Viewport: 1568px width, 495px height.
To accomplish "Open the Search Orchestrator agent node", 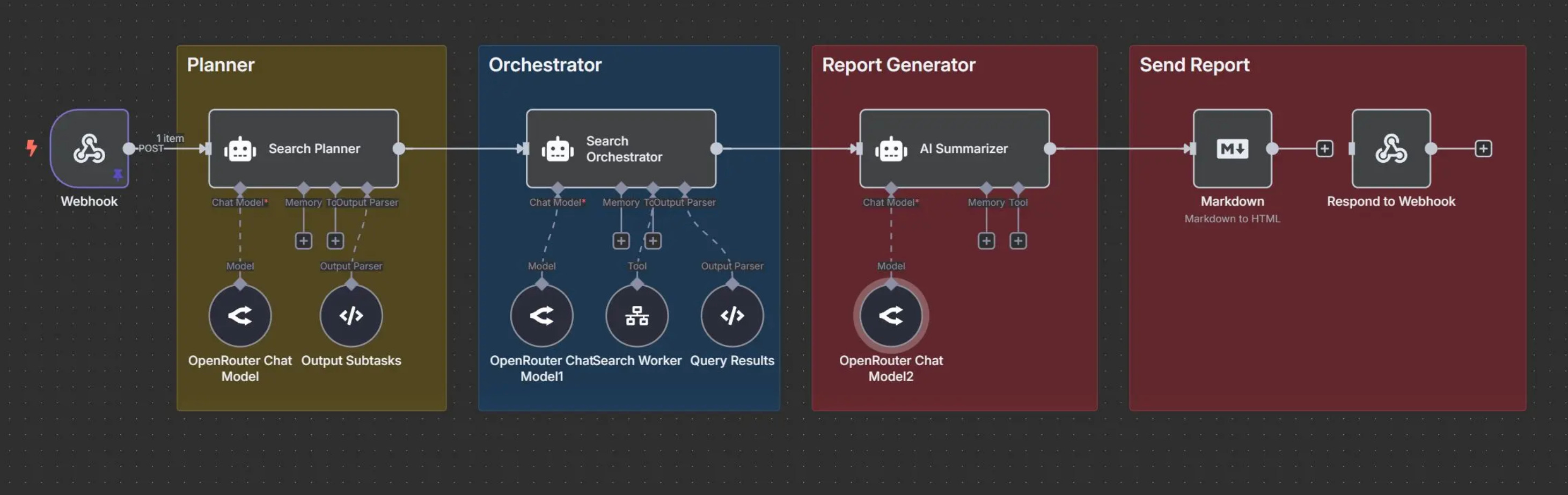I will point(621,149).
